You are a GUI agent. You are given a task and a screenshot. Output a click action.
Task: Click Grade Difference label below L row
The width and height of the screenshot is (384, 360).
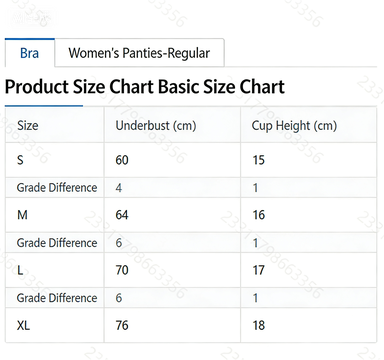[57, 298]
